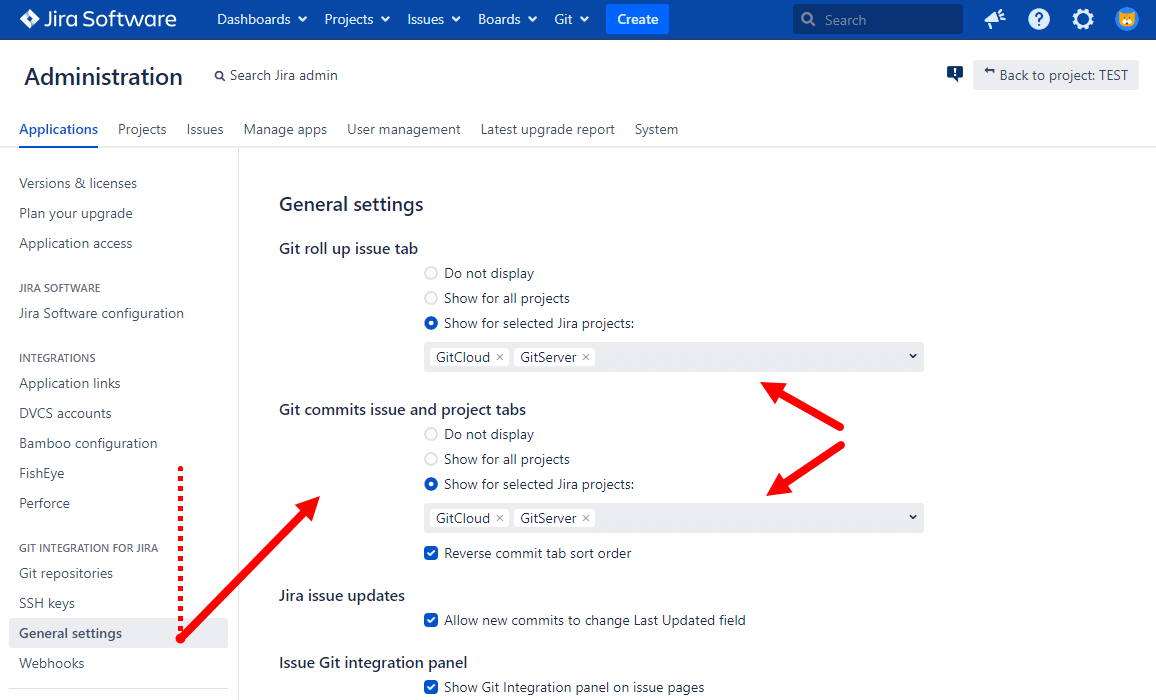Open Application access page
Screen dimensions: 1156x700
pos(76,243)
